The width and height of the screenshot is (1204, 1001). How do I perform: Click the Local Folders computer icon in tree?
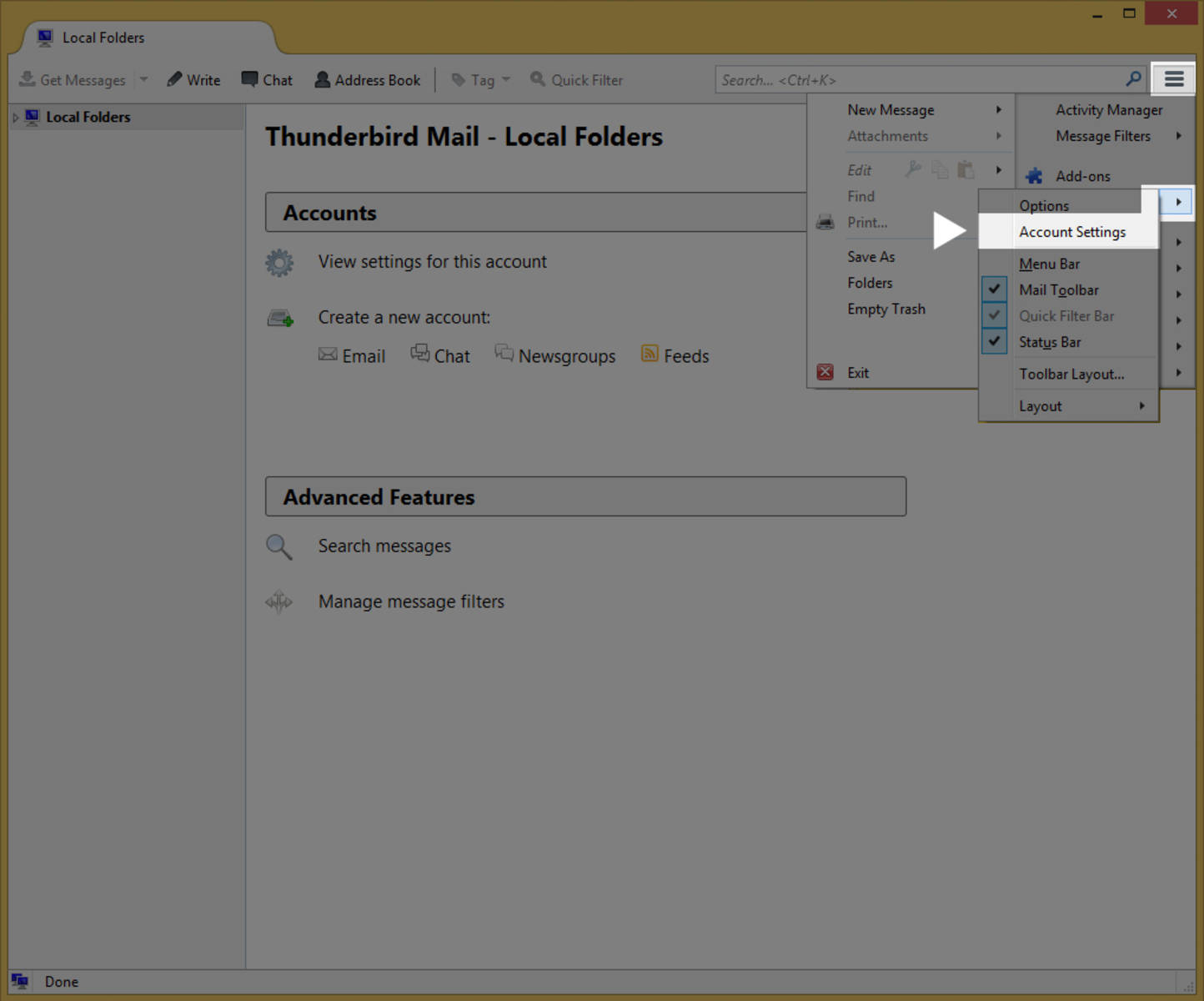(33, 117)
